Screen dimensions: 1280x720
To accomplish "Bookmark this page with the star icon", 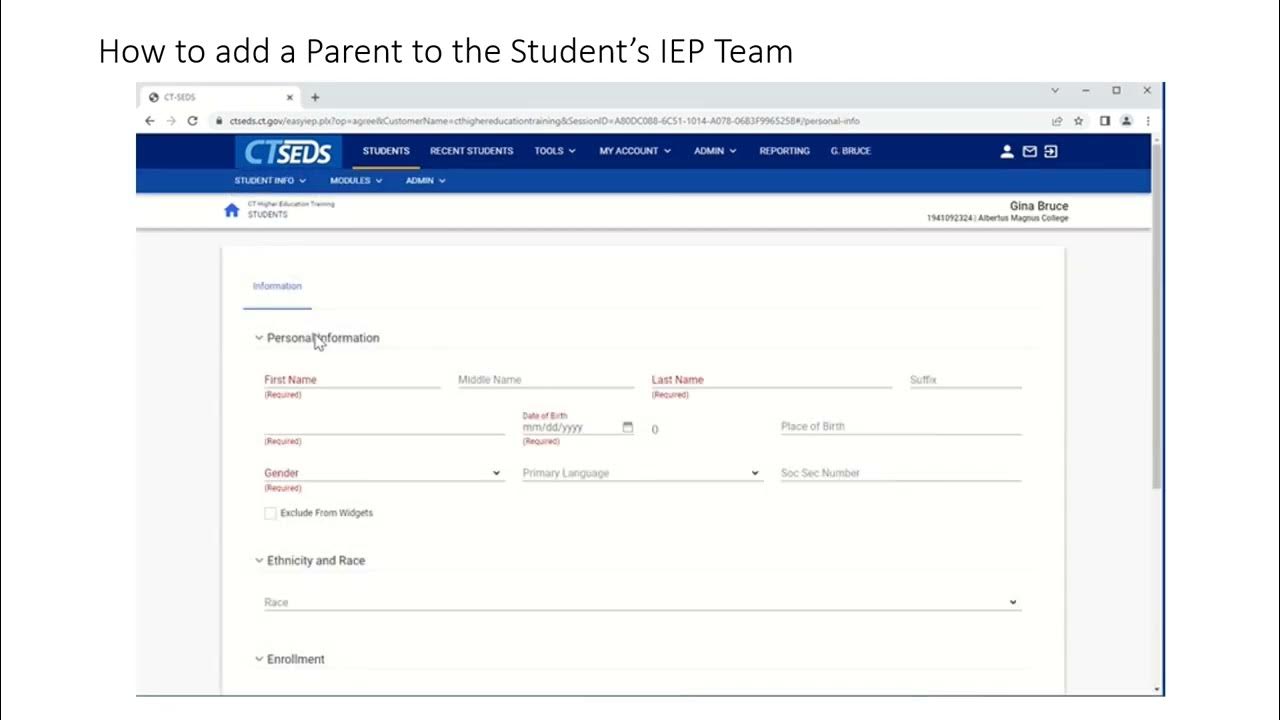I will (1079, 121).
